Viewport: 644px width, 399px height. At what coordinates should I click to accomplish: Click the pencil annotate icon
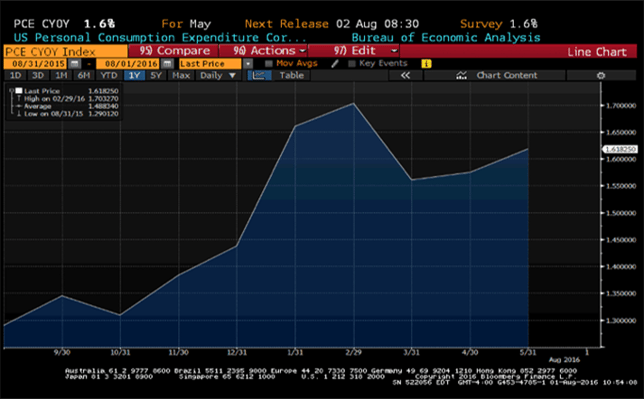335,64
